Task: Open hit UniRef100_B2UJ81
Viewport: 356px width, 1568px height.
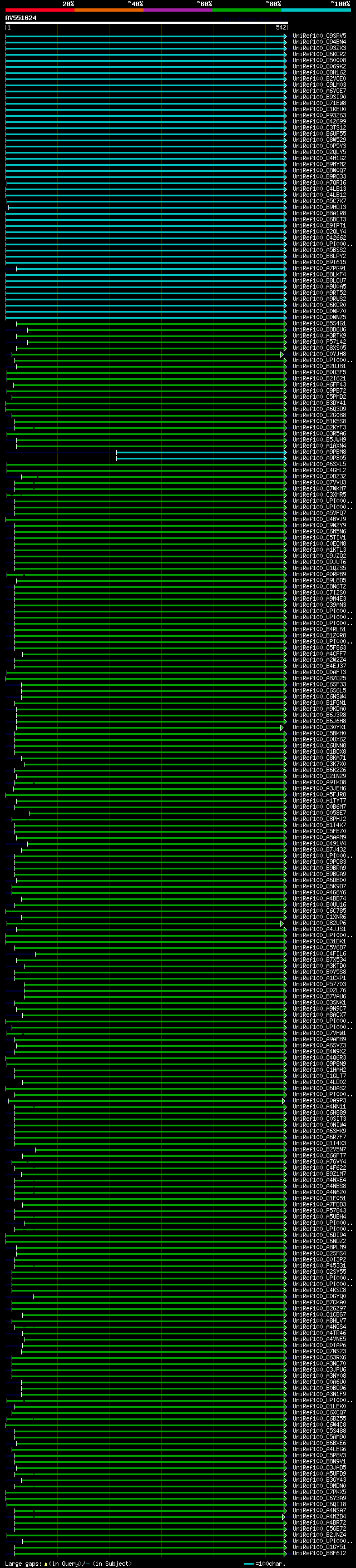Action: coord(319,367)
